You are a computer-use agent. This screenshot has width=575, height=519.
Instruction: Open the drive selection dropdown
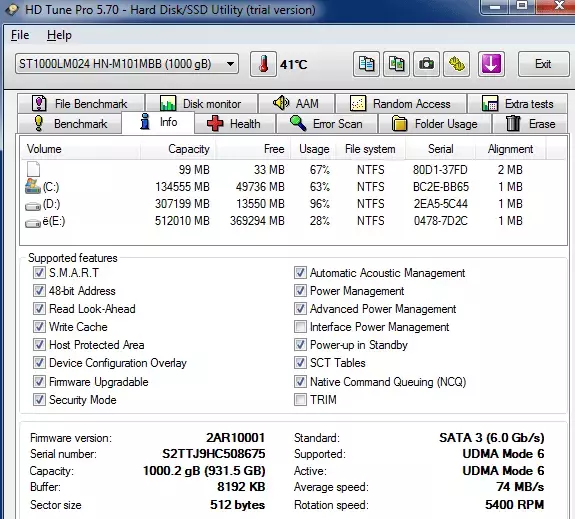(127, 64)
